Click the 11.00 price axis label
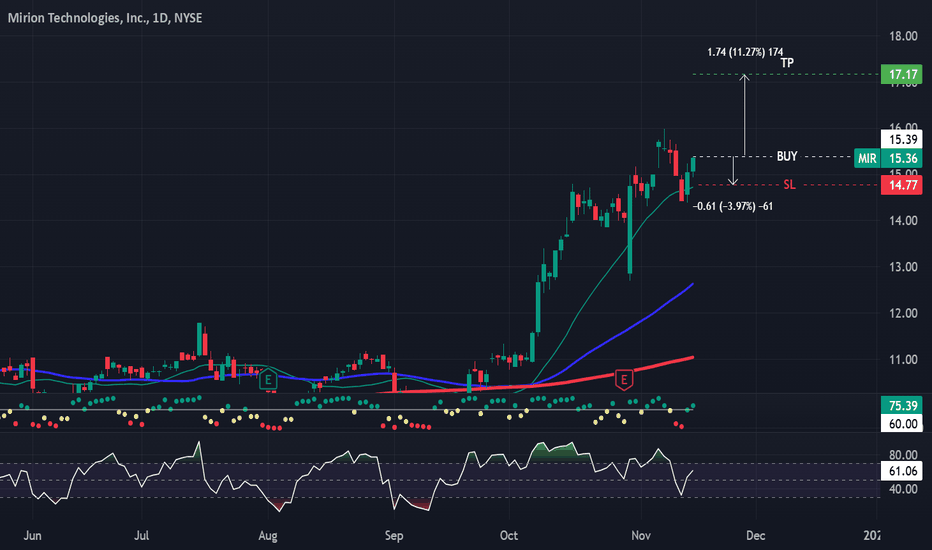932x550 pixels. click(903, 360)
